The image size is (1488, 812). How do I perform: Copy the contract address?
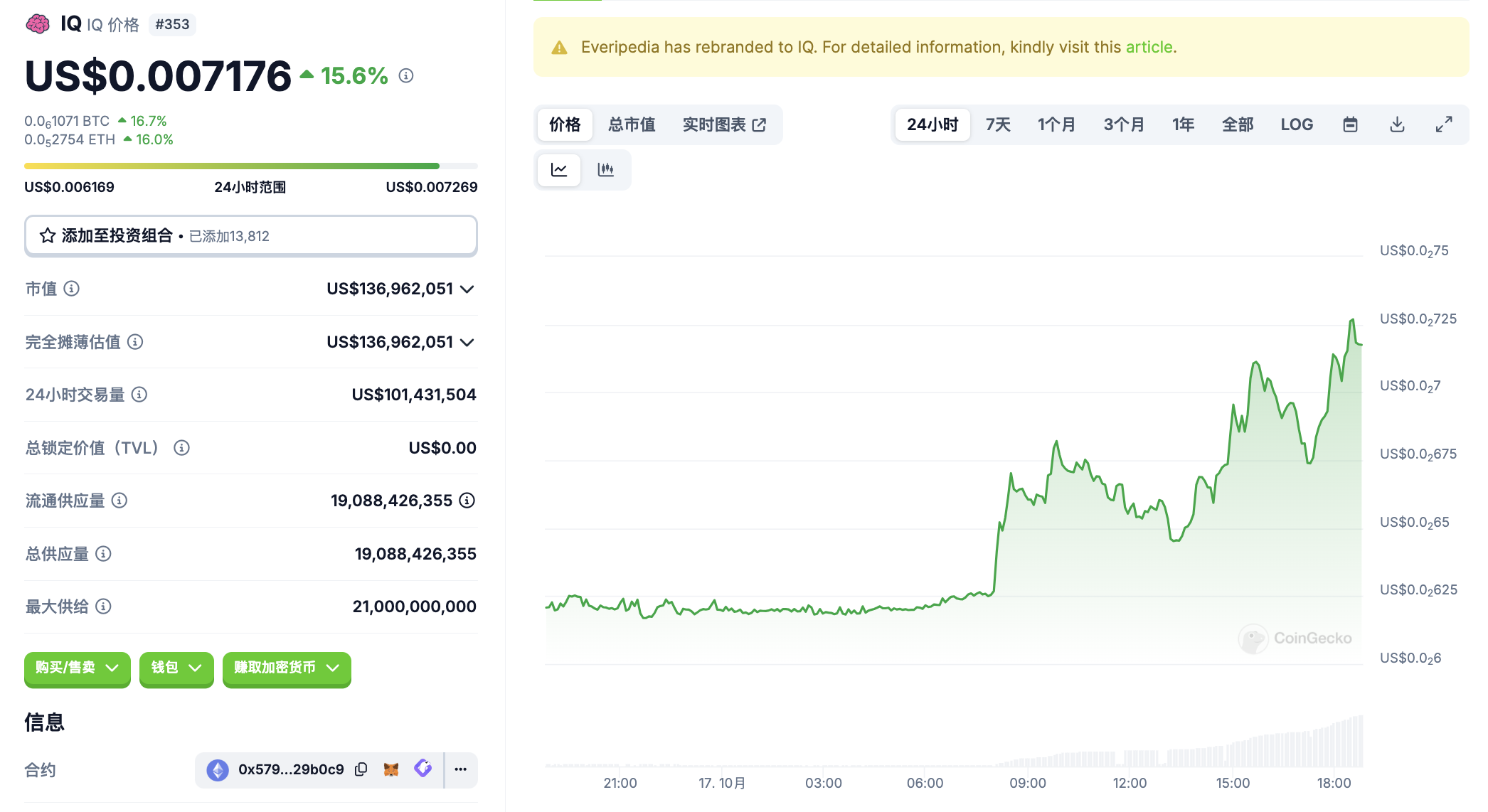point(361,769)
